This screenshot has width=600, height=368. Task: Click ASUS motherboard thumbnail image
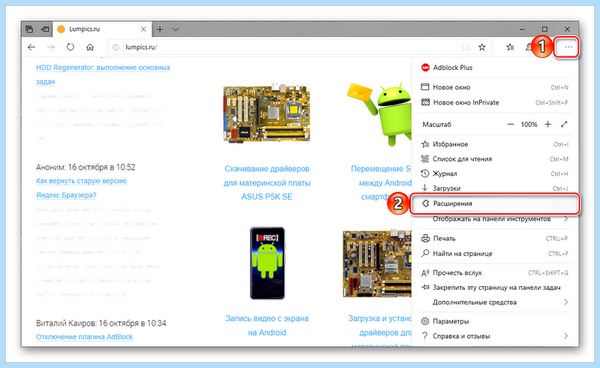[x=267, y=114]
